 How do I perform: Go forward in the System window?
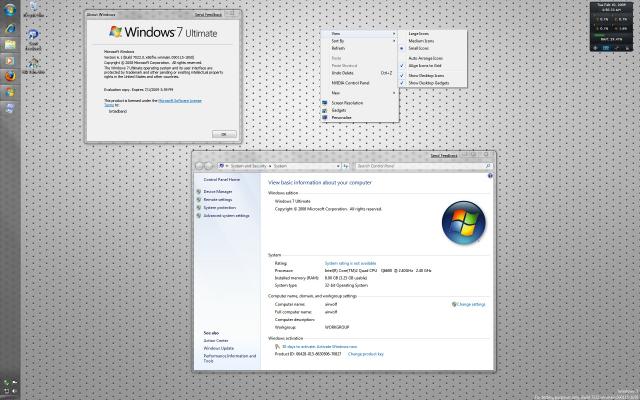[x=209, y=166]
